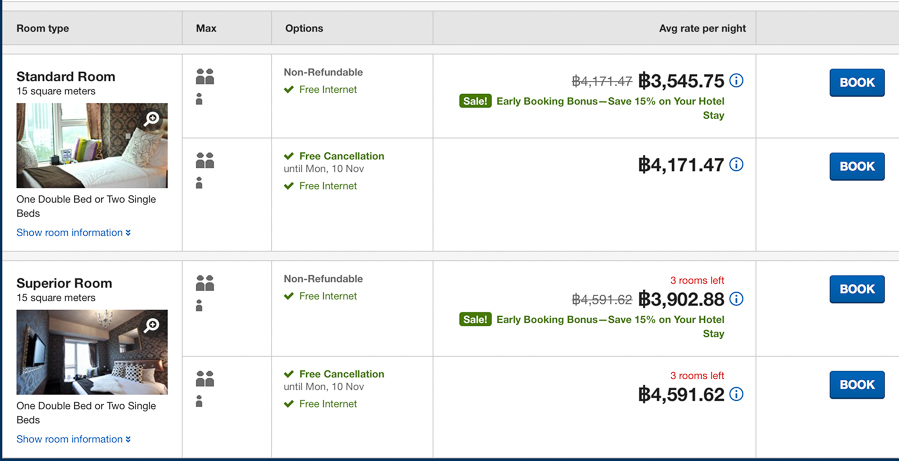Book Standard Room at ฿3,545.75

point(857,83)
